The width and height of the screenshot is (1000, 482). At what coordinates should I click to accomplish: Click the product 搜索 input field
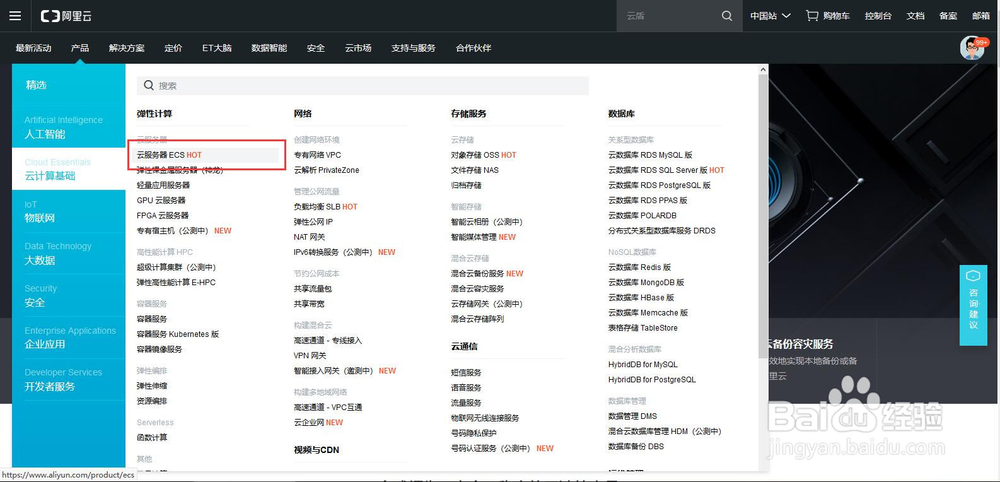click(362, 85)
